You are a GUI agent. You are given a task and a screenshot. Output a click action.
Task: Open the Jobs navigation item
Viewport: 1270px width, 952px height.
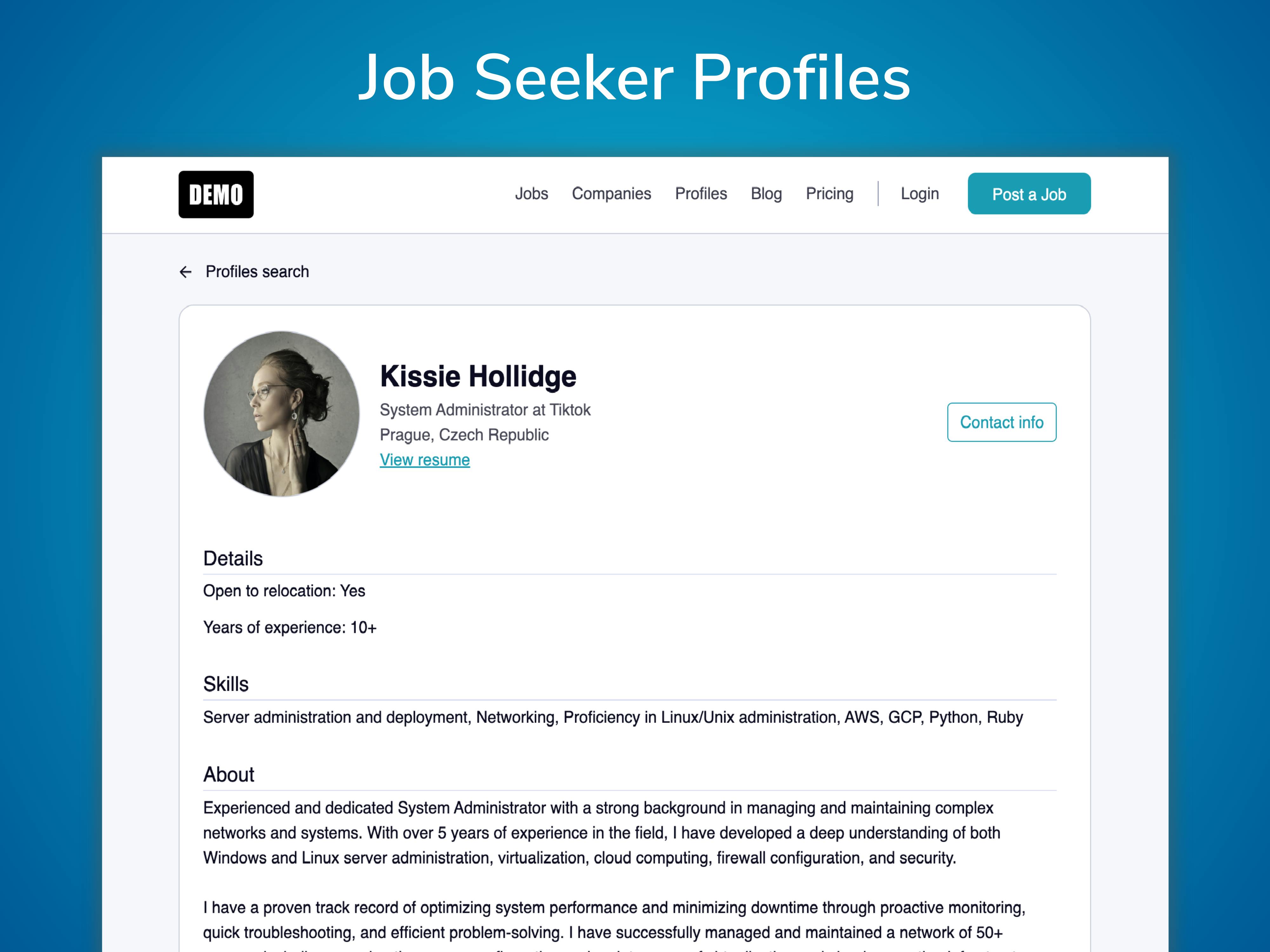531,194
